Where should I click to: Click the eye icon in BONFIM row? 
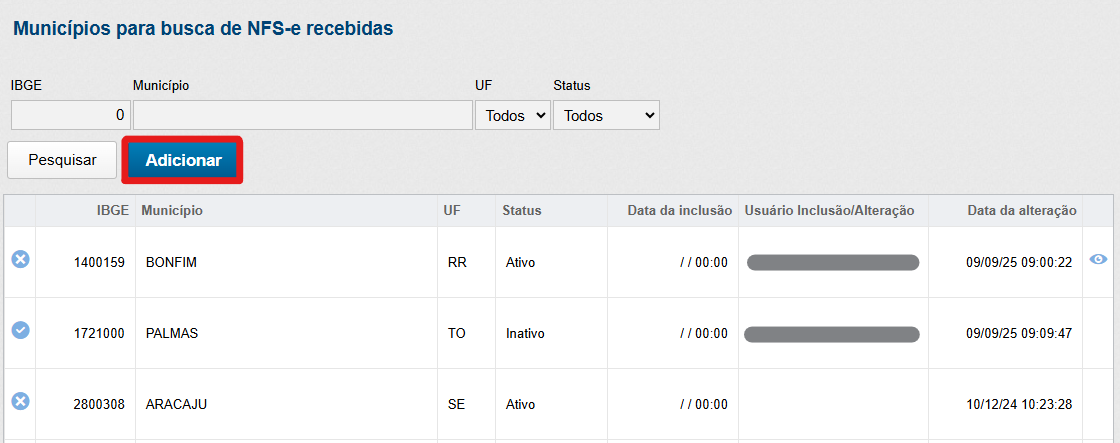(1097, 259)
